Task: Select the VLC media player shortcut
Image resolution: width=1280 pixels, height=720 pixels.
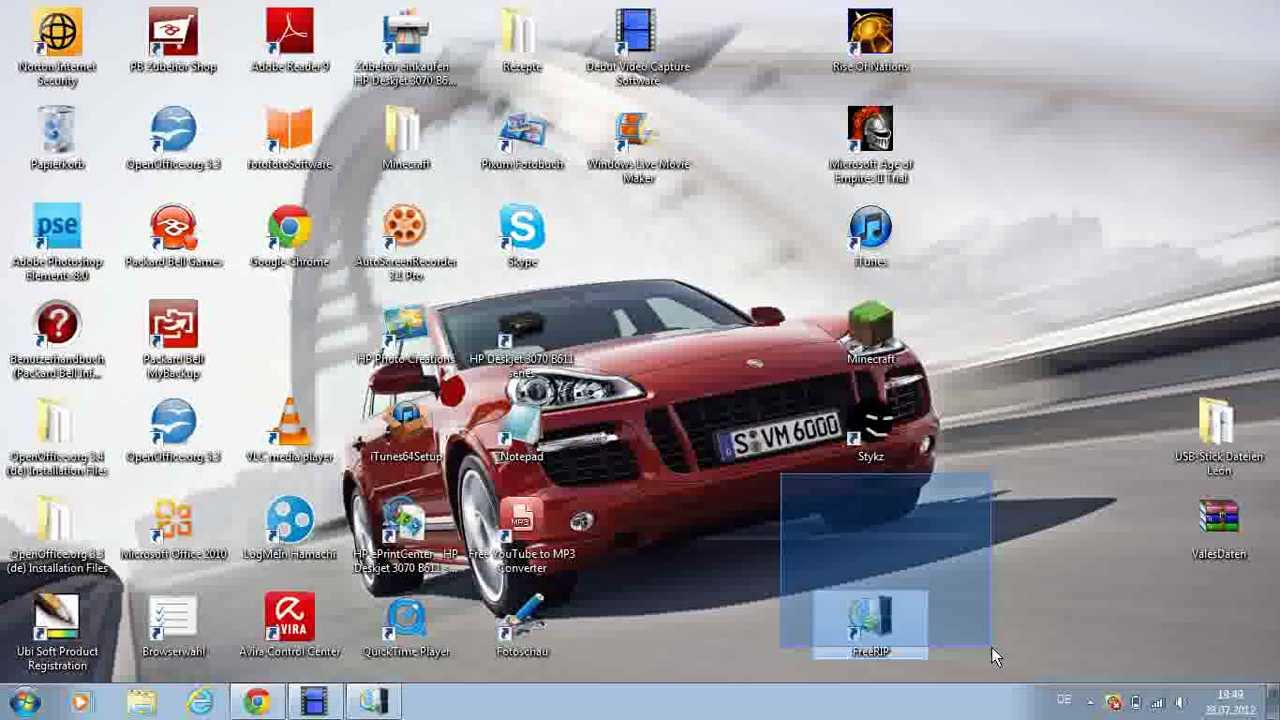Action: (x=289, y=432)
